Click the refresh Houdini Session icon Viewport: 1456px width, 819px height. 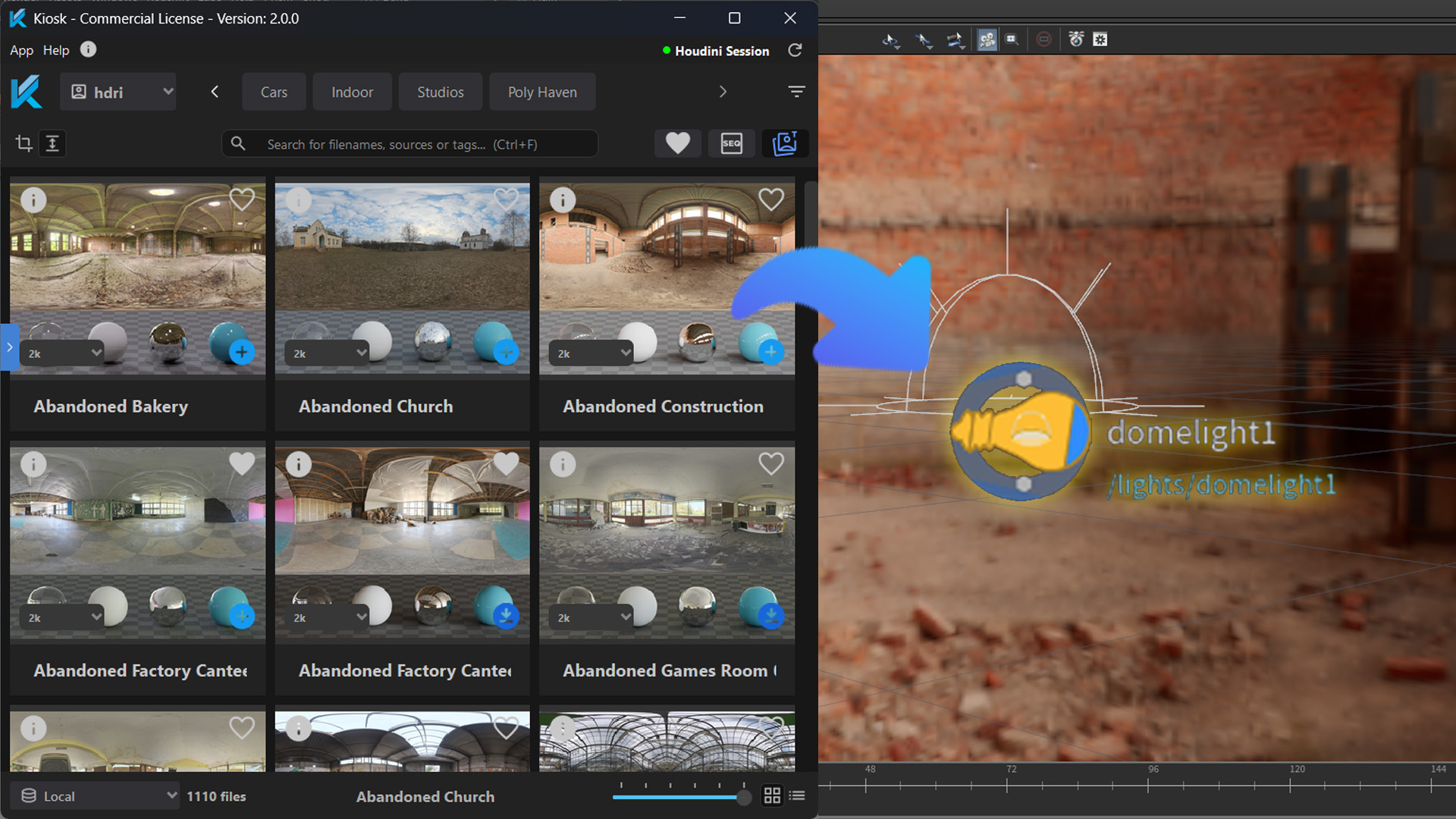tap(795, 50)
